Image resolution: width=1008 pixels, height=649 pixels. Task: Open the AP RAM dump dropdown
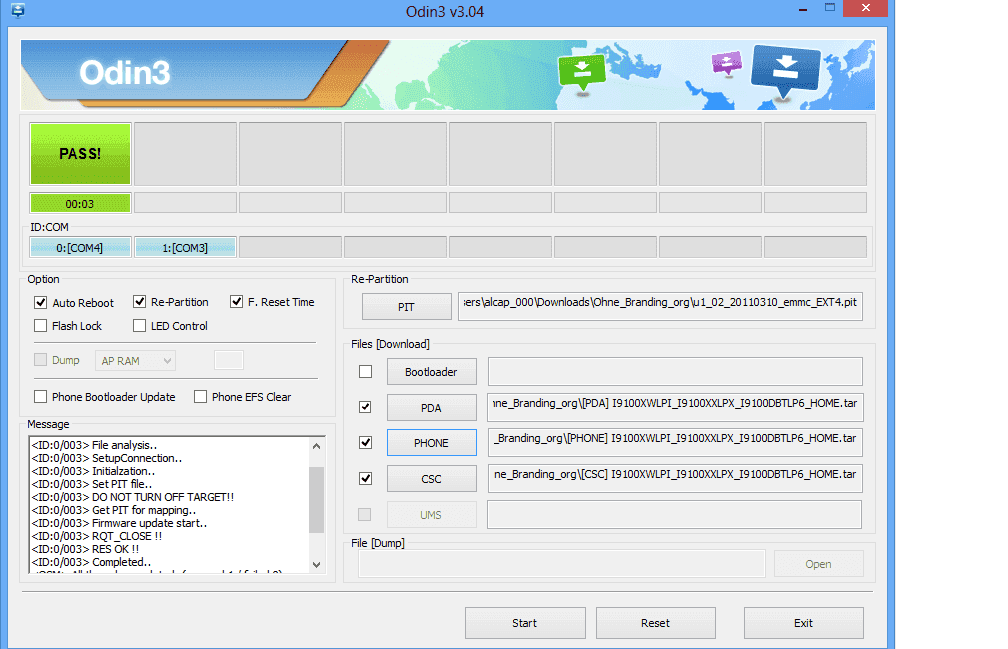tap(135, 360)
